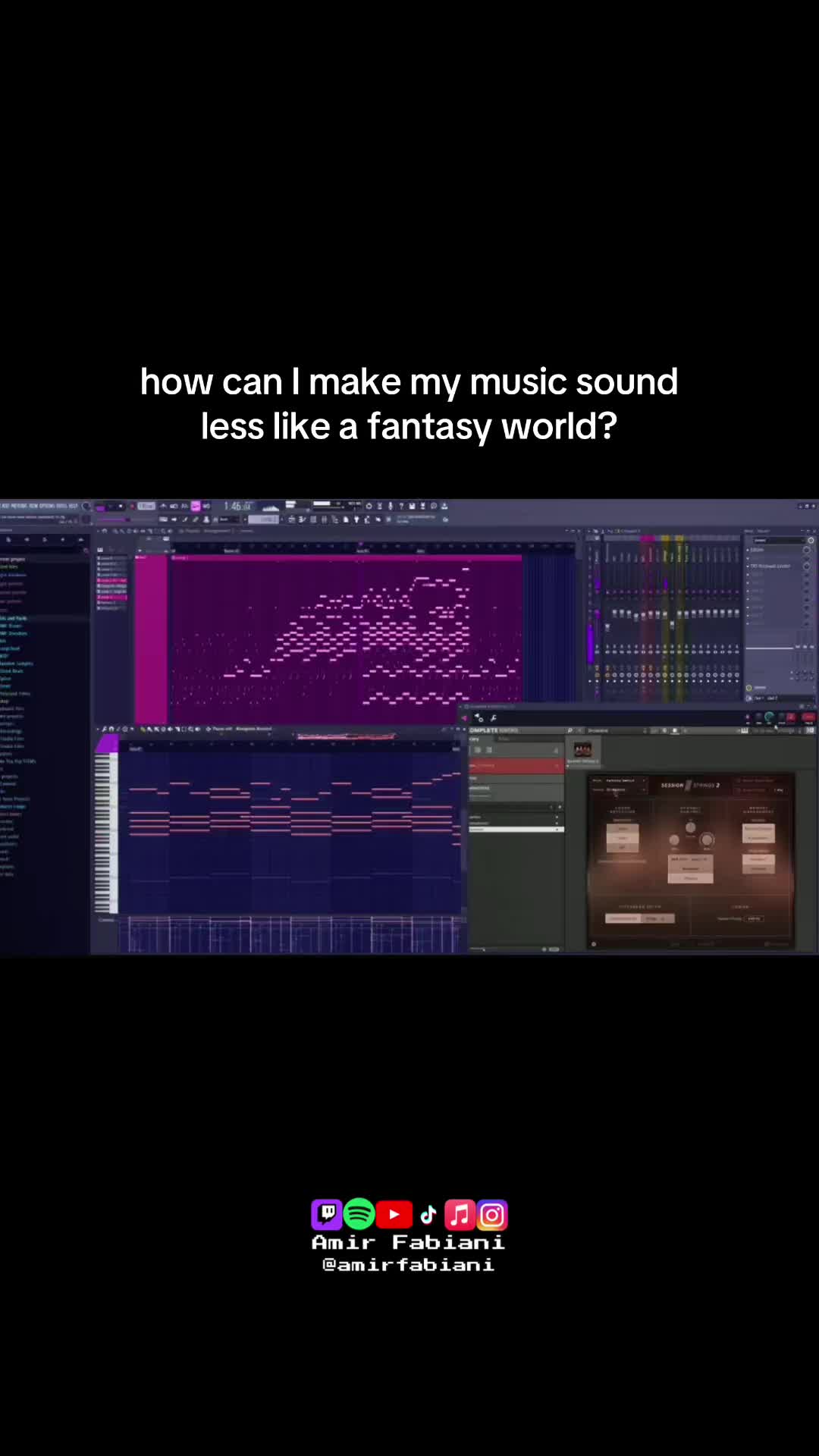Viewport: 819px width, 1456px height.
Task: Click the microphone recording icon
Action: (391, 506)
